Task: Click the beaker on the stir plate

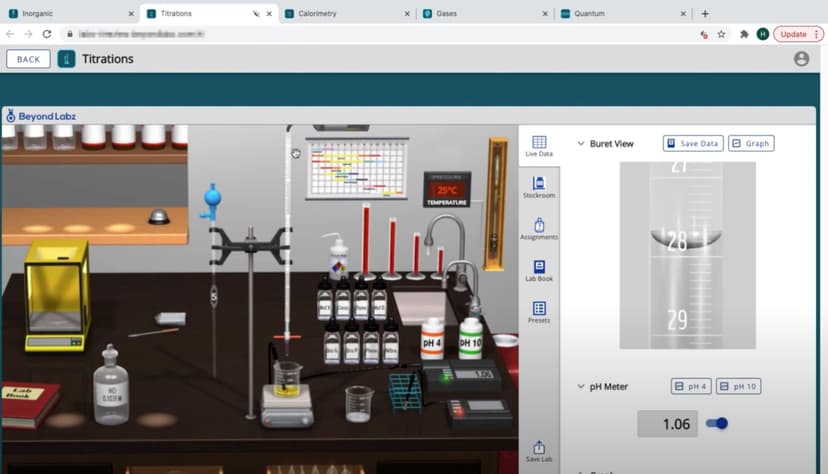Action: coord(287,380)
